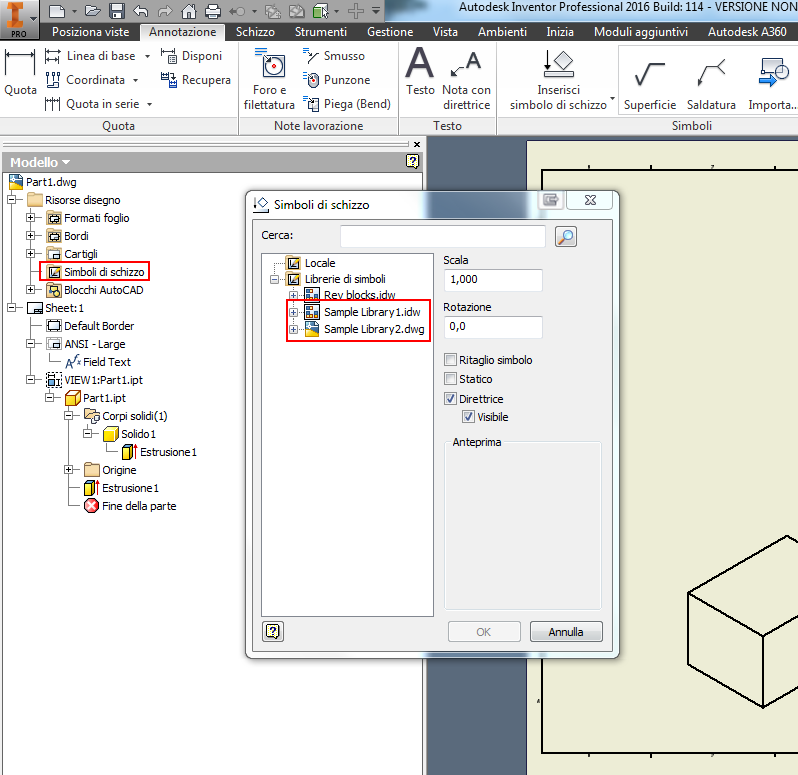Enable the Statico checkbox
Viewport: 798px width, 775px height.
[450, 379]
